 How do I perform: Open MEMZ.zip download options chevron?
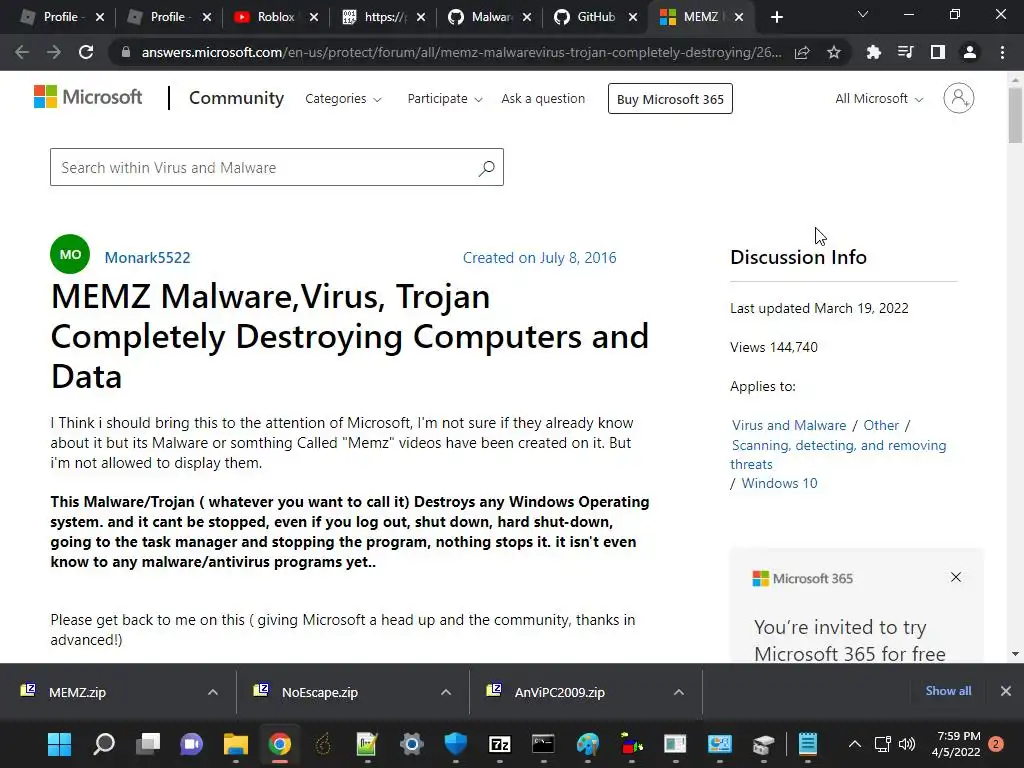pos(213,692)
